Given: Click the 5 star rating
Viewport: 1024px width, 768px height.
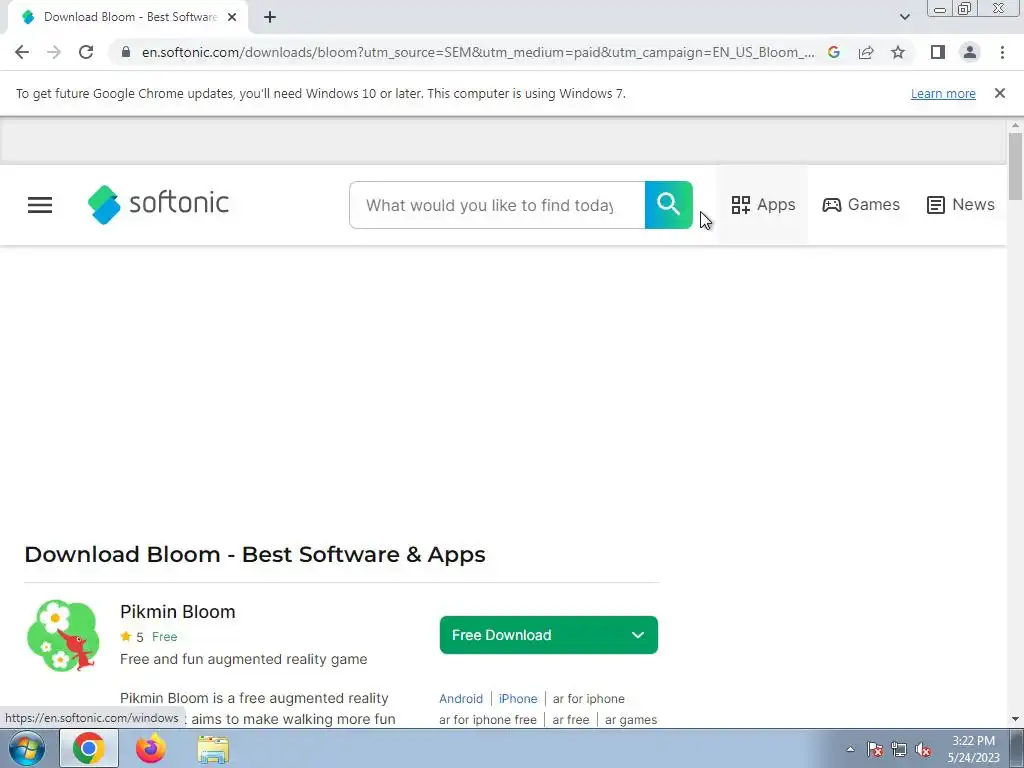Looking at the screenshot, I should click(132, 637).
